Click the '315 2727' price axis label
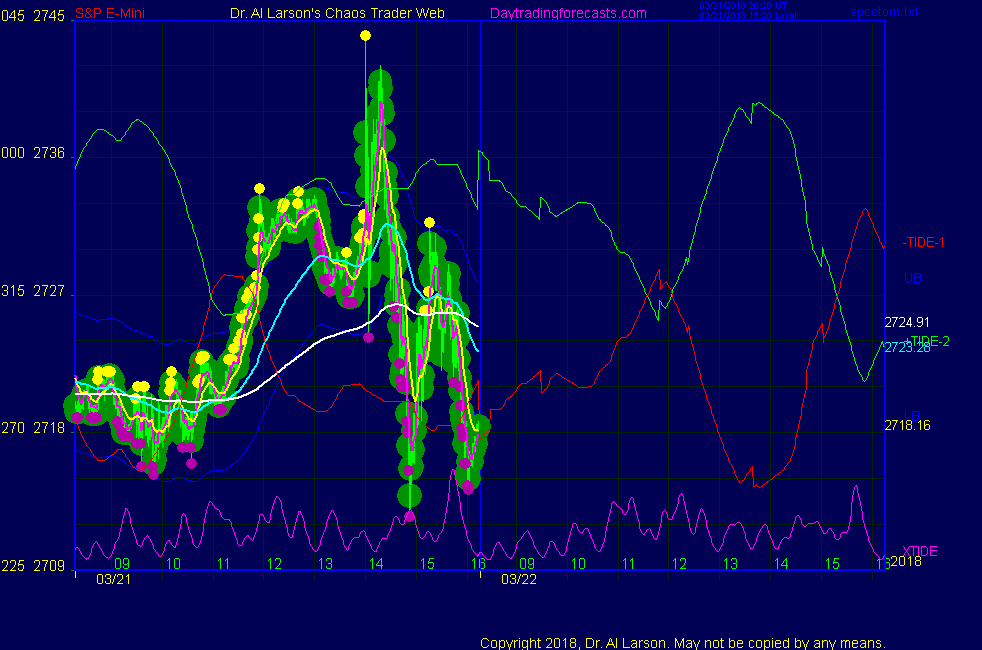The width and height of the screenshot is (982, 650). coord(33,291)
